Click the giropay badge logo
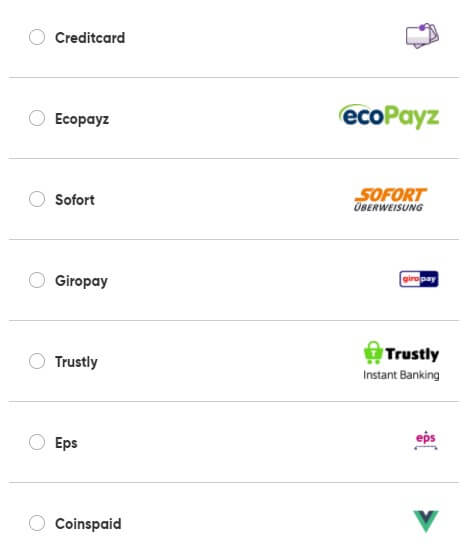This screenshot has width=470, height=558. pos(419,279)
